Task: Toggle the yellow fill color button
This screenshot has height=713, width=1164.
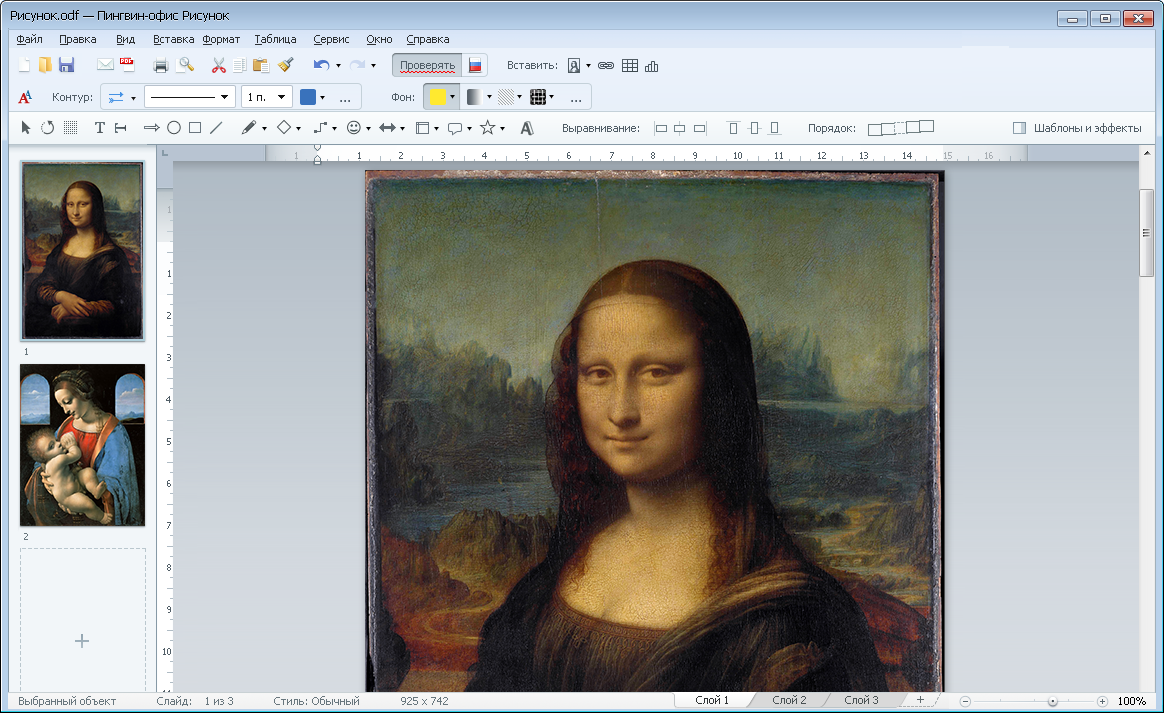Action: point(436,97)
